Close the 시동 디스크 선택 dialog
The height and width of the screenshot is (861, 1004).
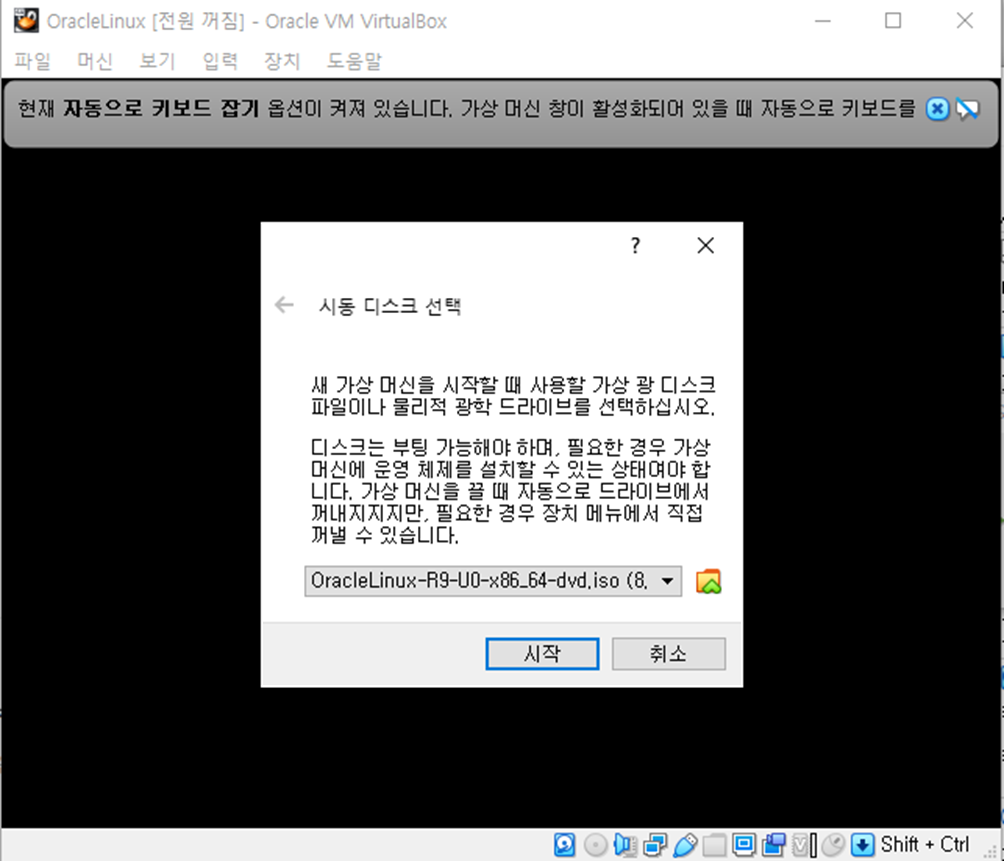click(706, 245)
